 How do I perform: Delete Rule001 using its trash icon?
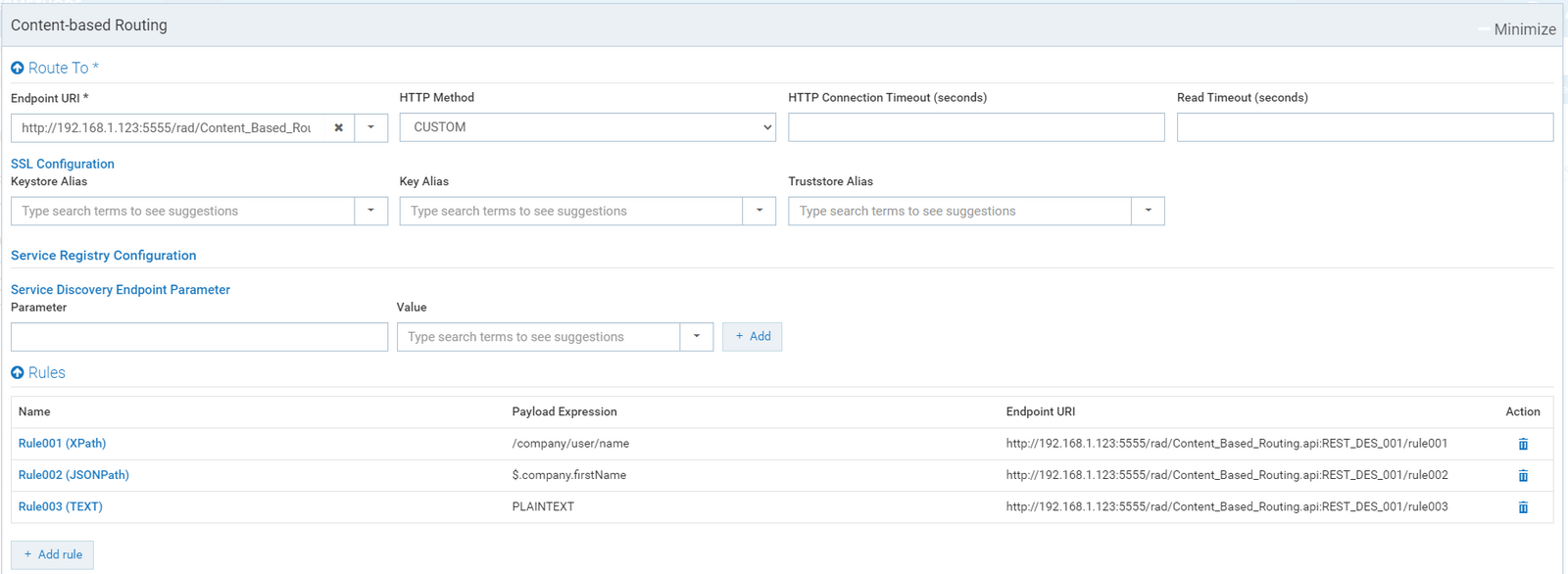pyautogui.click(x=1522, y=444)
